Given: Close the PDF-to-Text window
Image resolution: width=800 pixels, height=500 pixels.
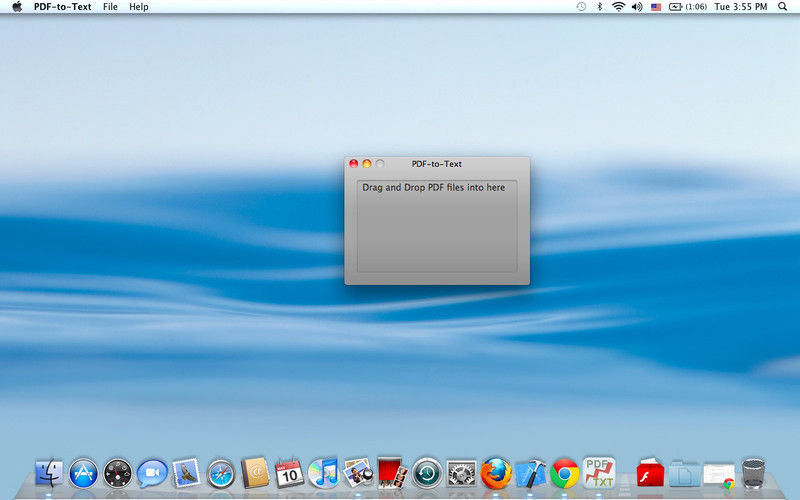Looking at the screenshot, I should point(354,163).
